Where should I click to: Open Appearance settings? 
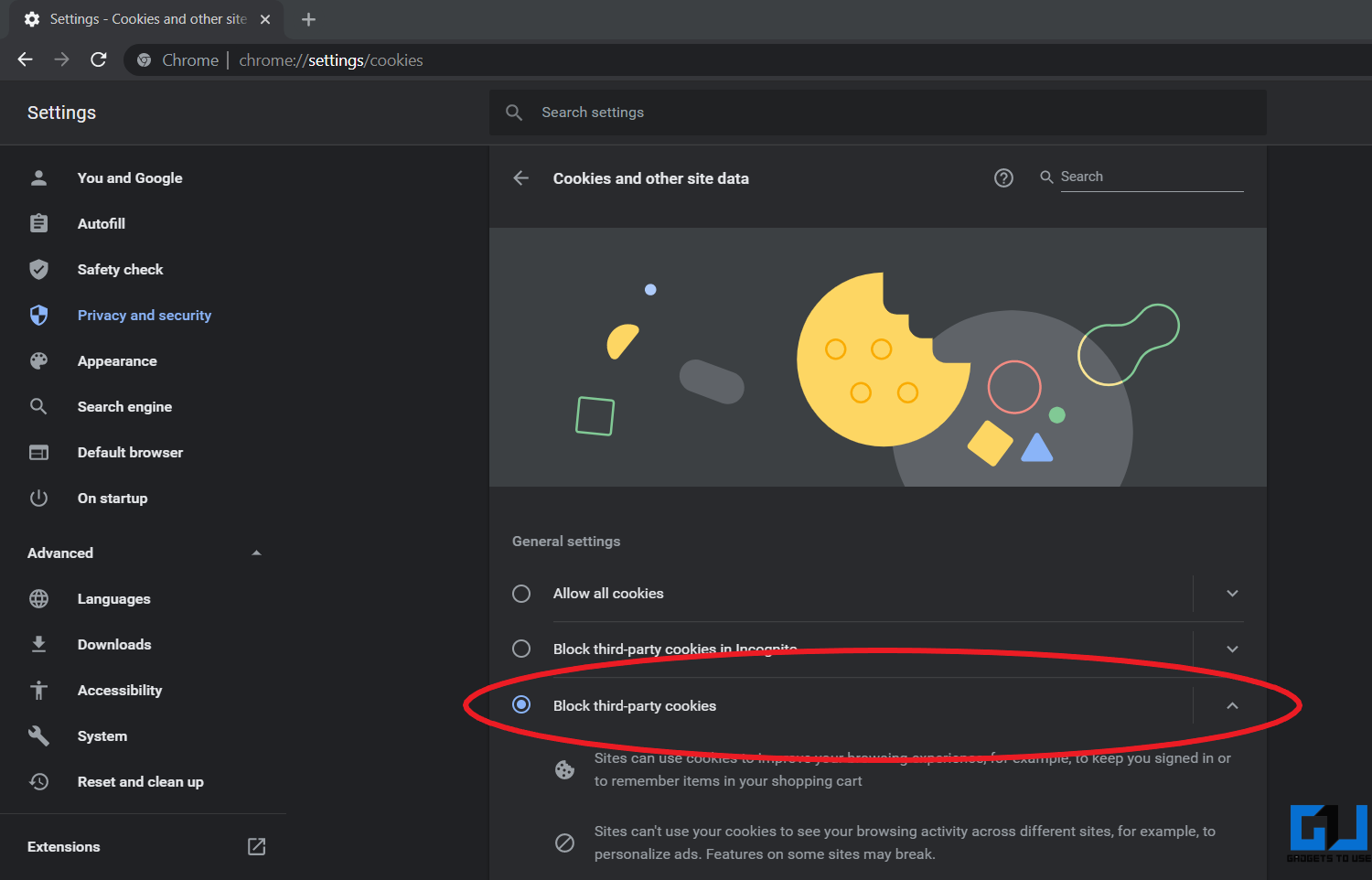click(x=117, y=361)
